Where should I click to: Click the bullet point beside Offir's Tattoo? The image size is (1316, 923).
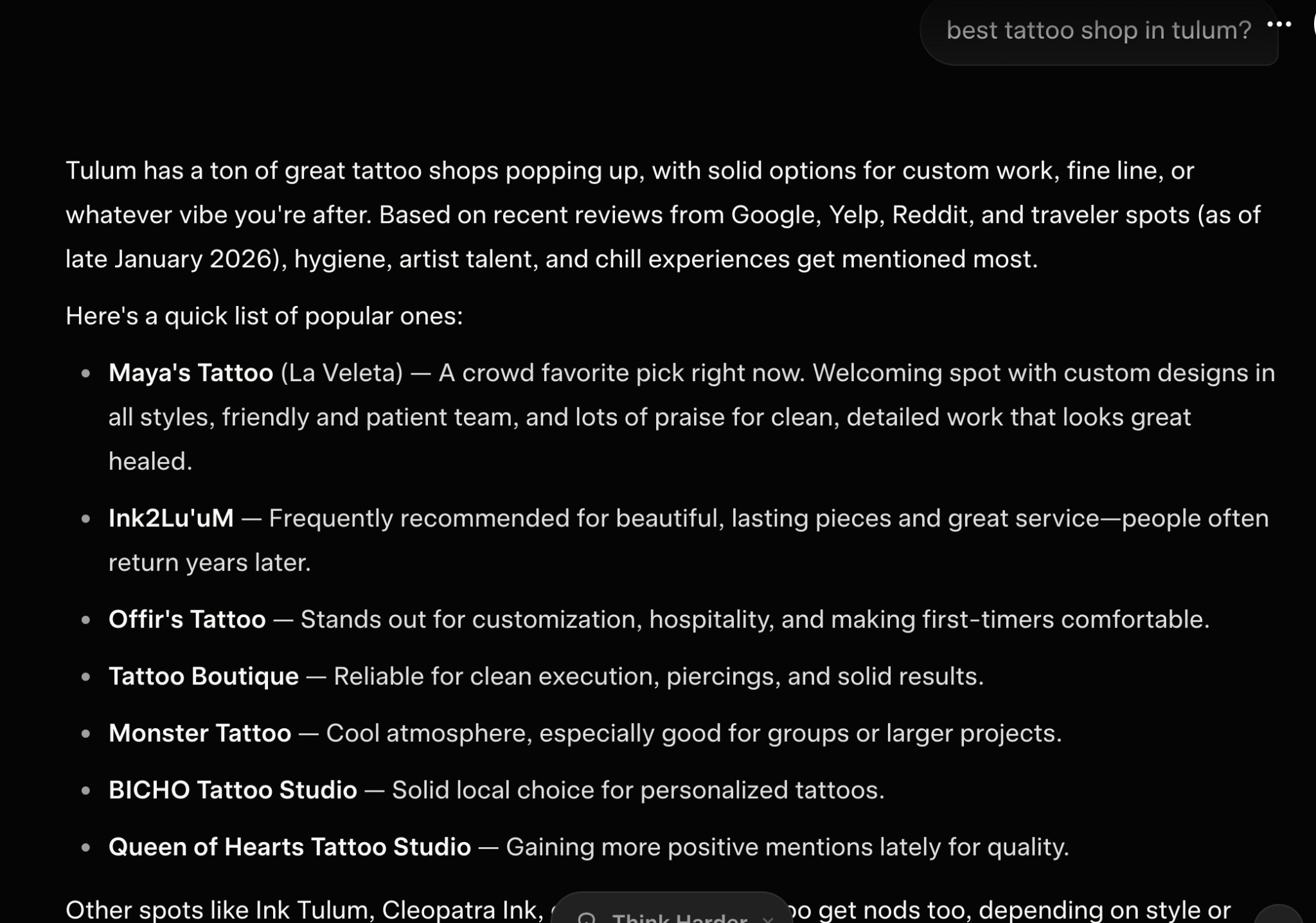pyautogui.click(x=87, y=620)
